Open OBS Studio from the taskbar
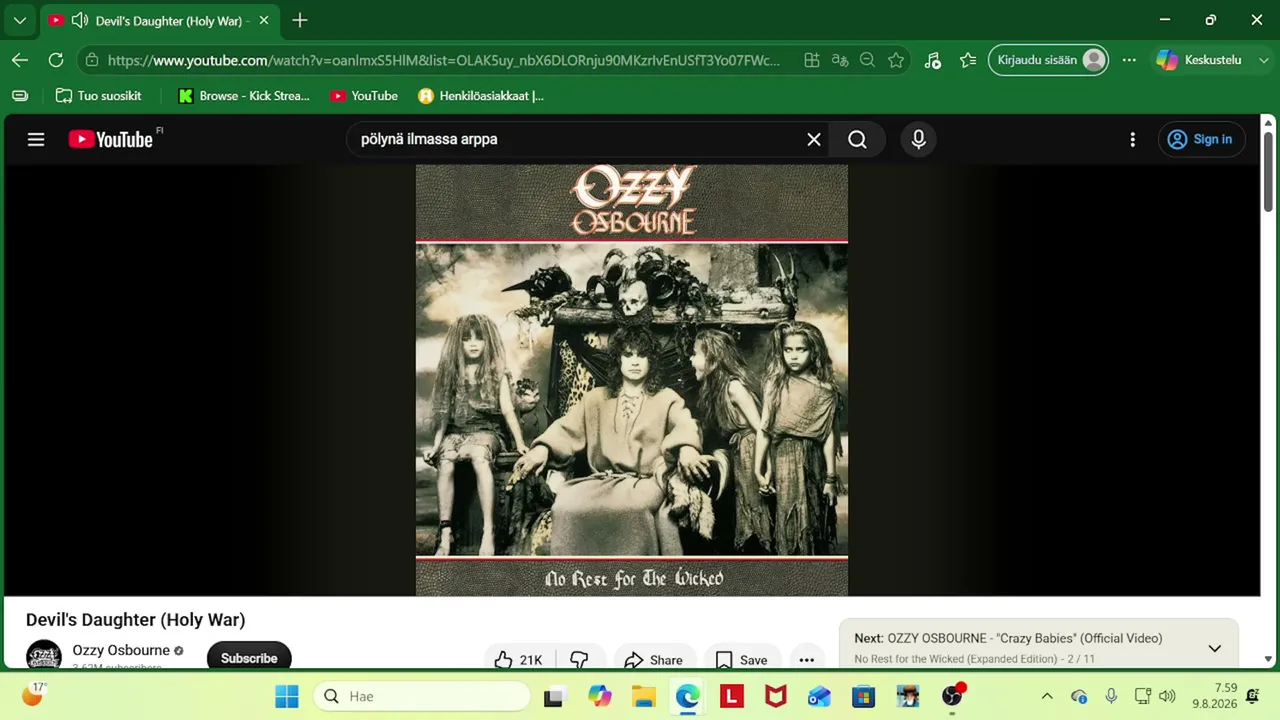 pyautogui.click(x=953, y=696)
